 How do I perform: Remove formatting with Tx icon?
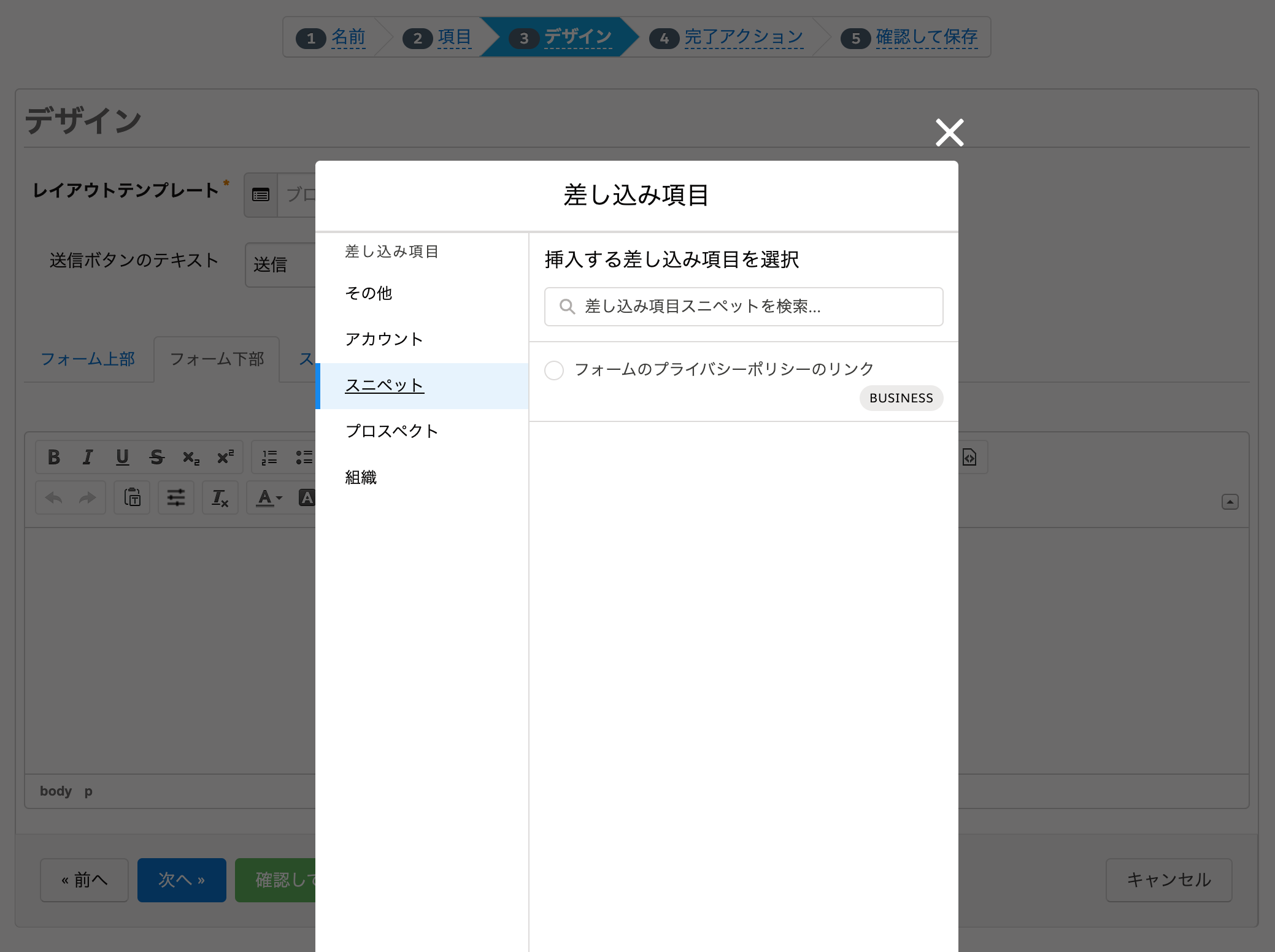(220, 497)
